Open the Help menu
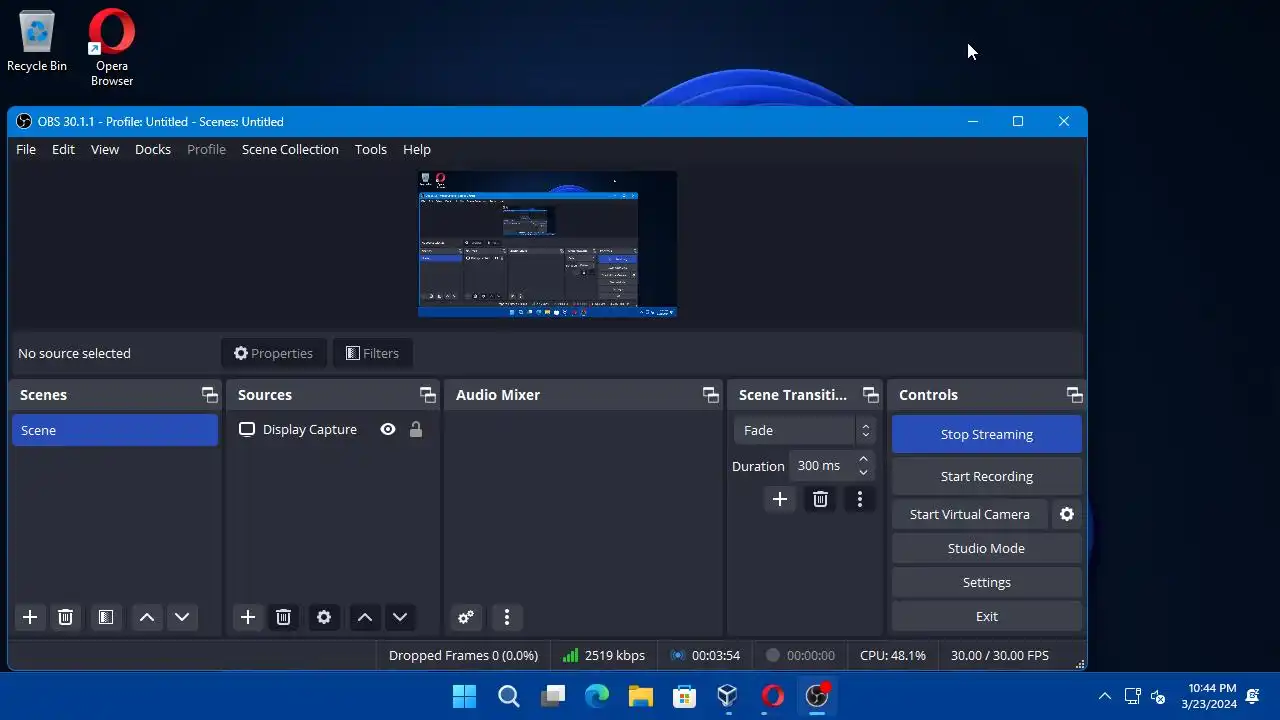 click(417, 149)
